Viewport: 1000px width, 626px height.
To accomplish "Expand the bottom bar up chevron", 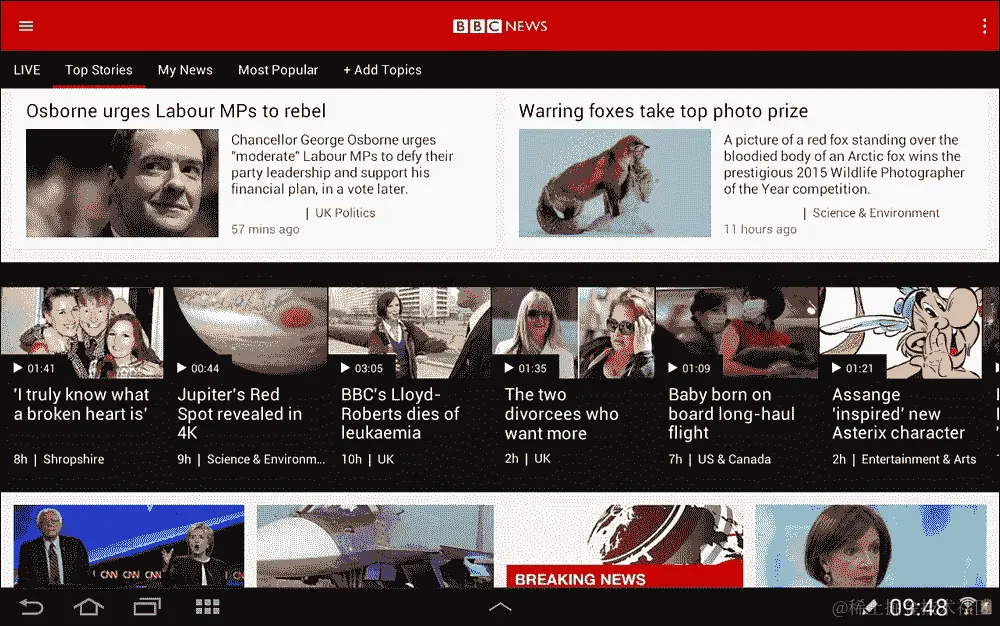I will coord(500,607).
